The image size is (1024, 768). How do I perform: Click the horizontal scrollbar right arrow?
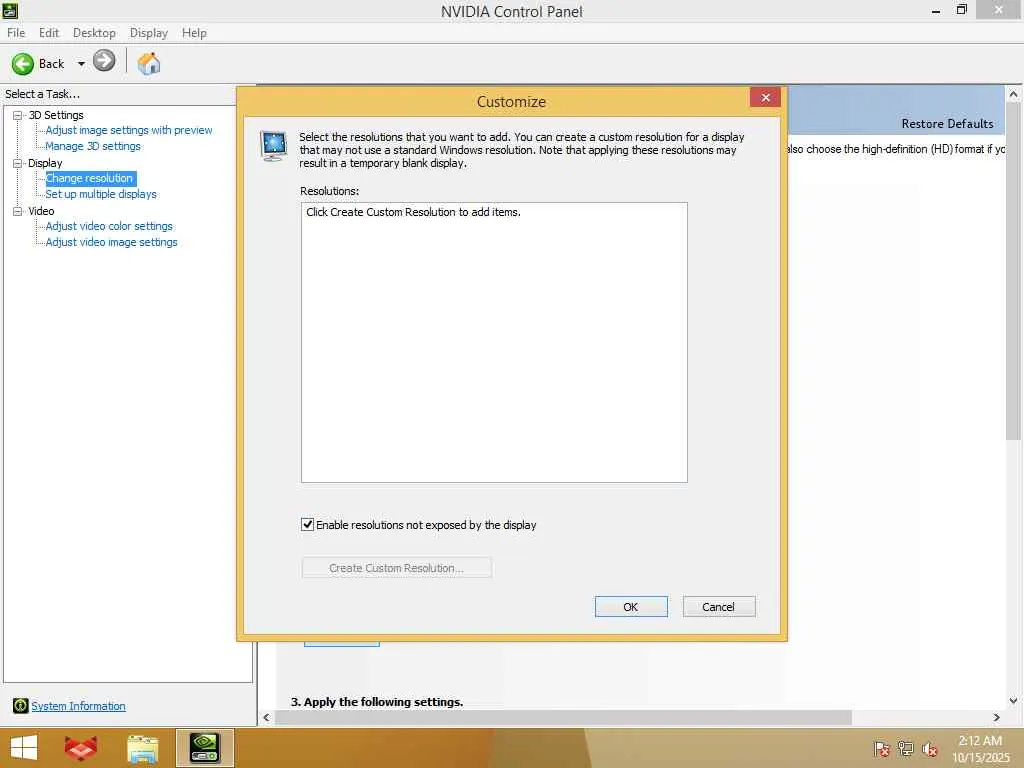tap(997, 717)
